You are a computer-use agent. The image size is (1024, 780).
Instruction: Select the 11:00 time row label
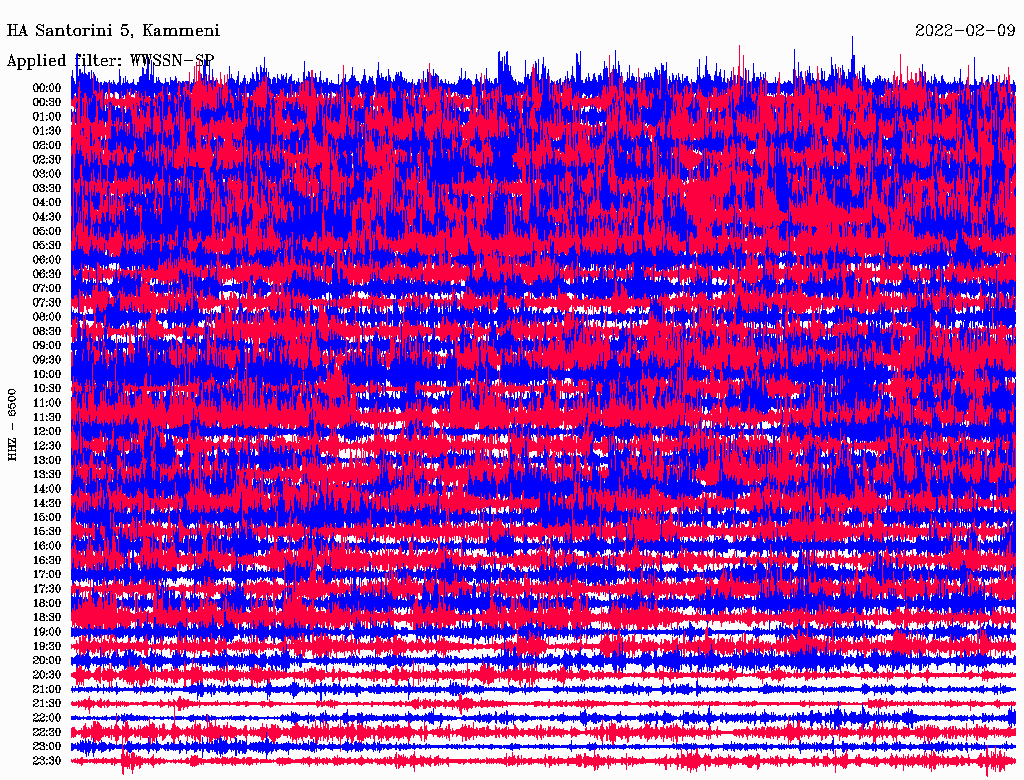pos(47,403)
